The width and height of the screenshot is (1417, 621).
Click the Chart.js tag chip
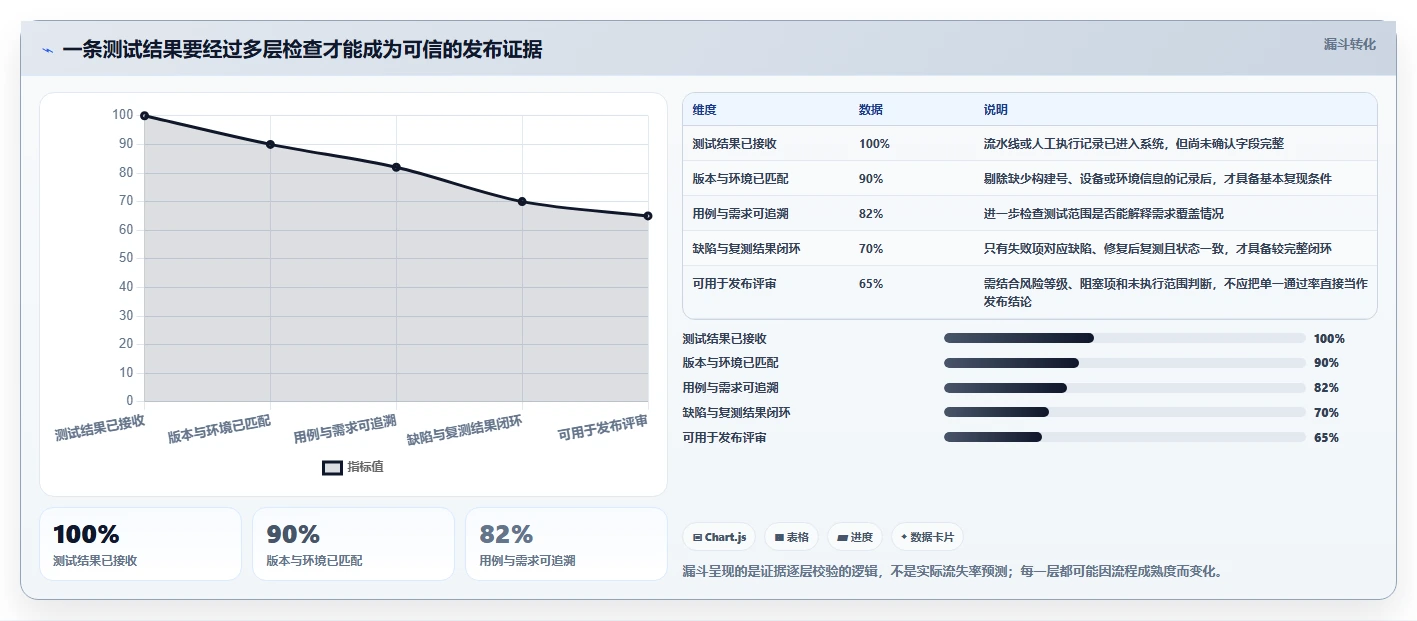click(719, 537)
